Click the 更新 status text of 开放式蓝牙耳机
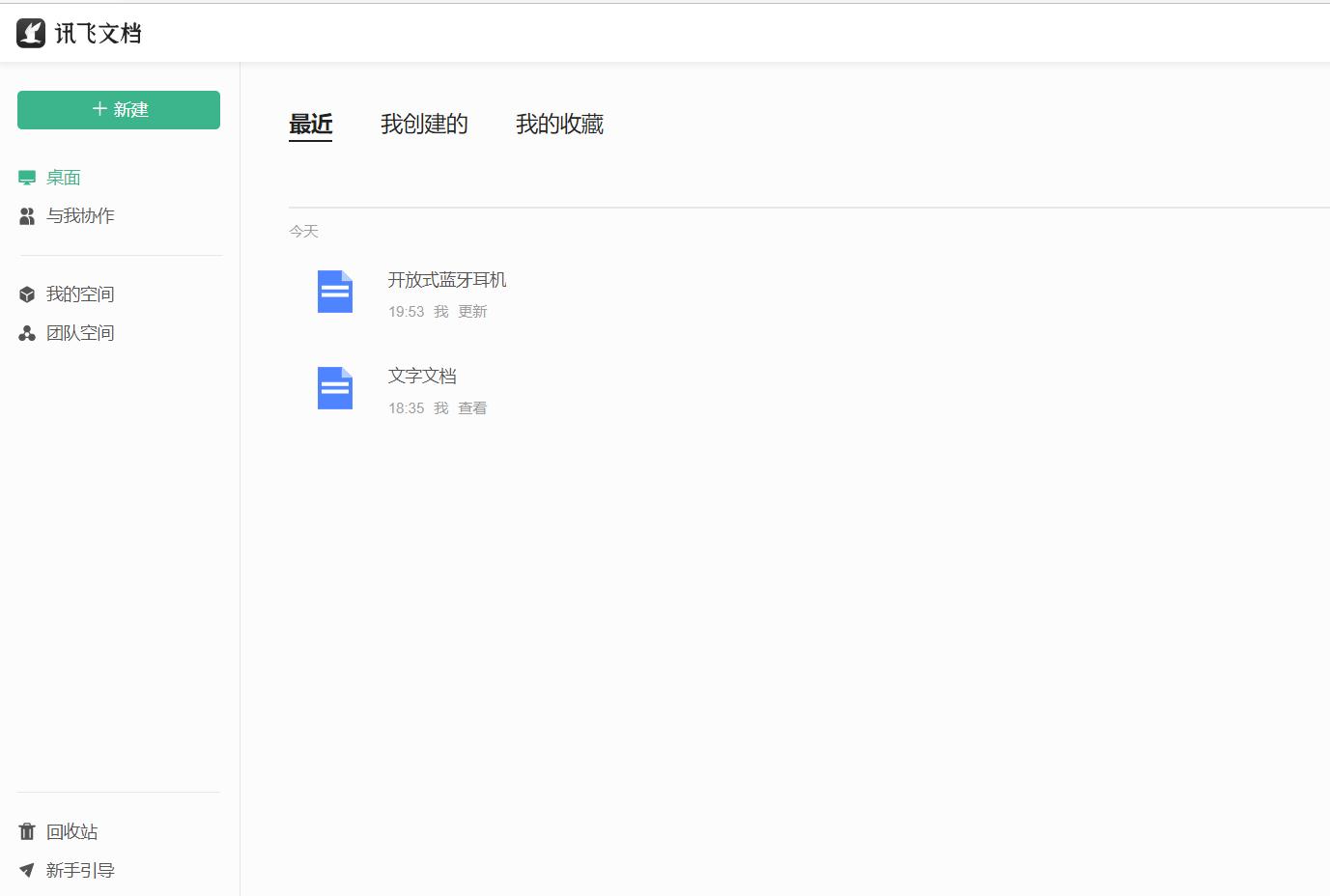 (473, 311)
